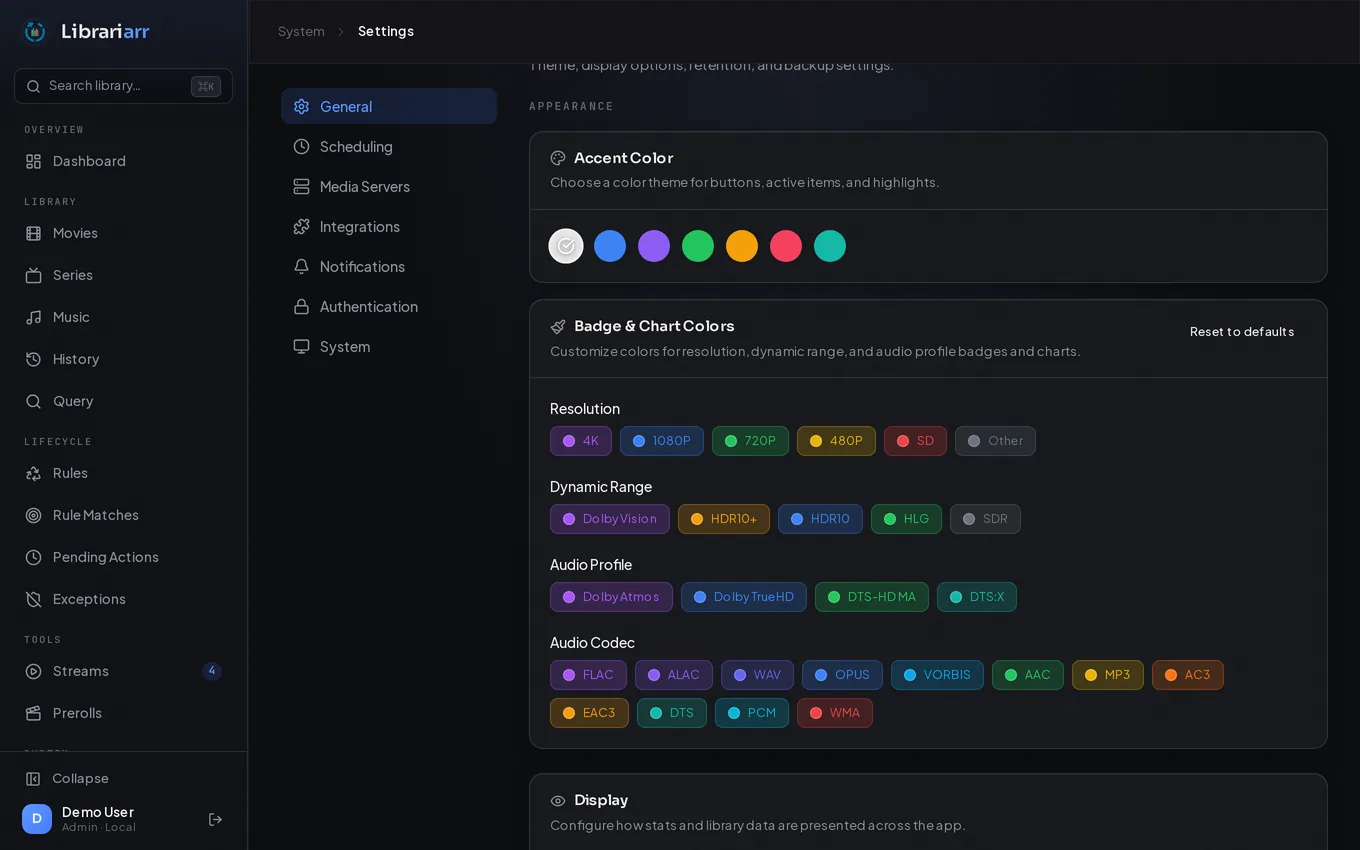Click the Collapse sidebar icon
The image size is (1360, 850).
[x=33, y=778]
